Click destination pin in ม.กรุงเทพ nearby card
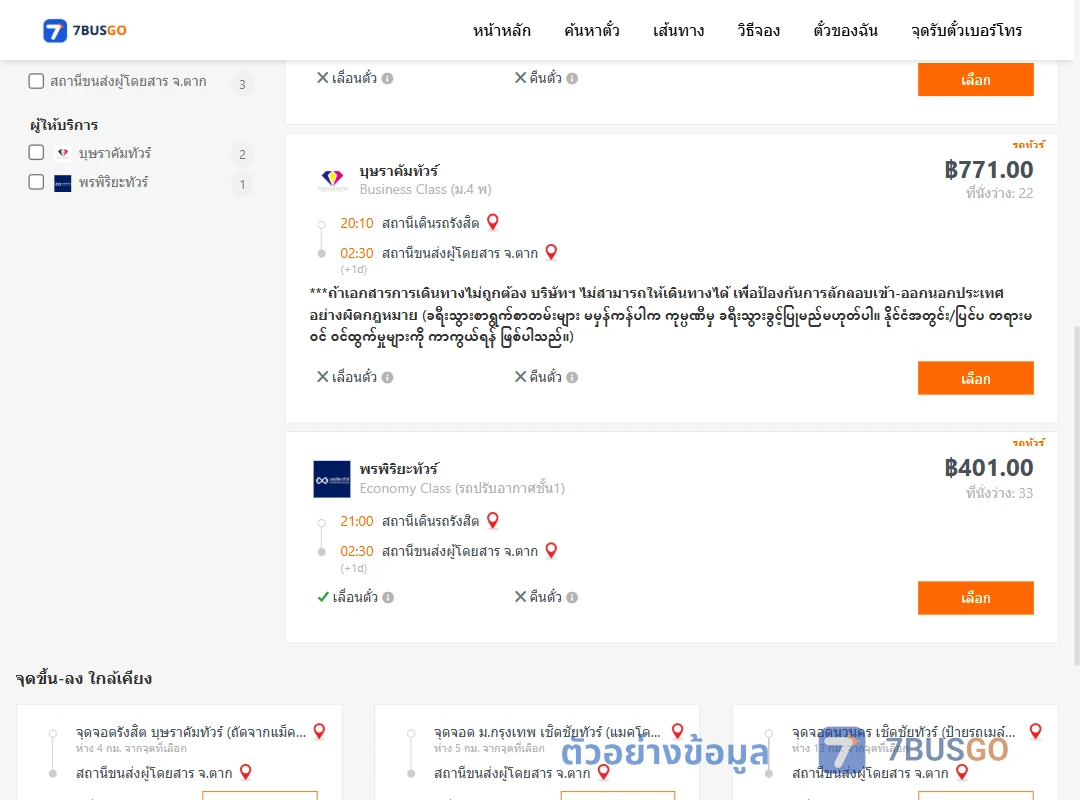This screenshot has height=800, width=1080. coord(603,772)
